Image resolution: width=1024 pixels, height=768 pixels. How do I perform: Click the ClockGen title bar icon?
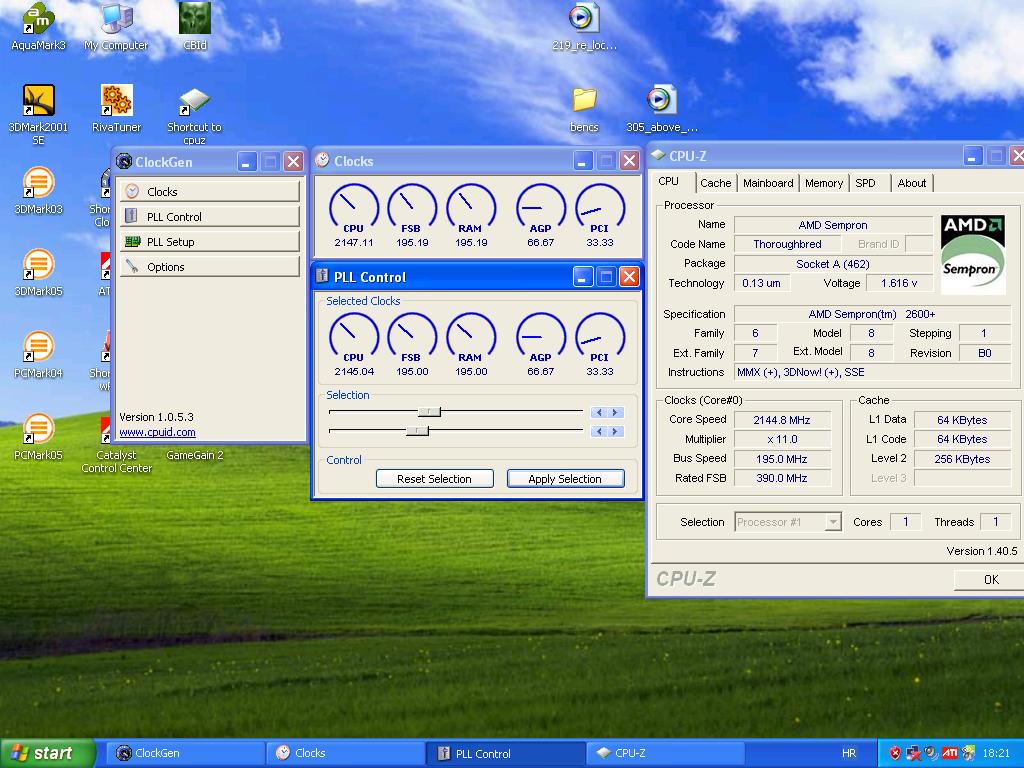pyautogui.click(x=124, y=161)
